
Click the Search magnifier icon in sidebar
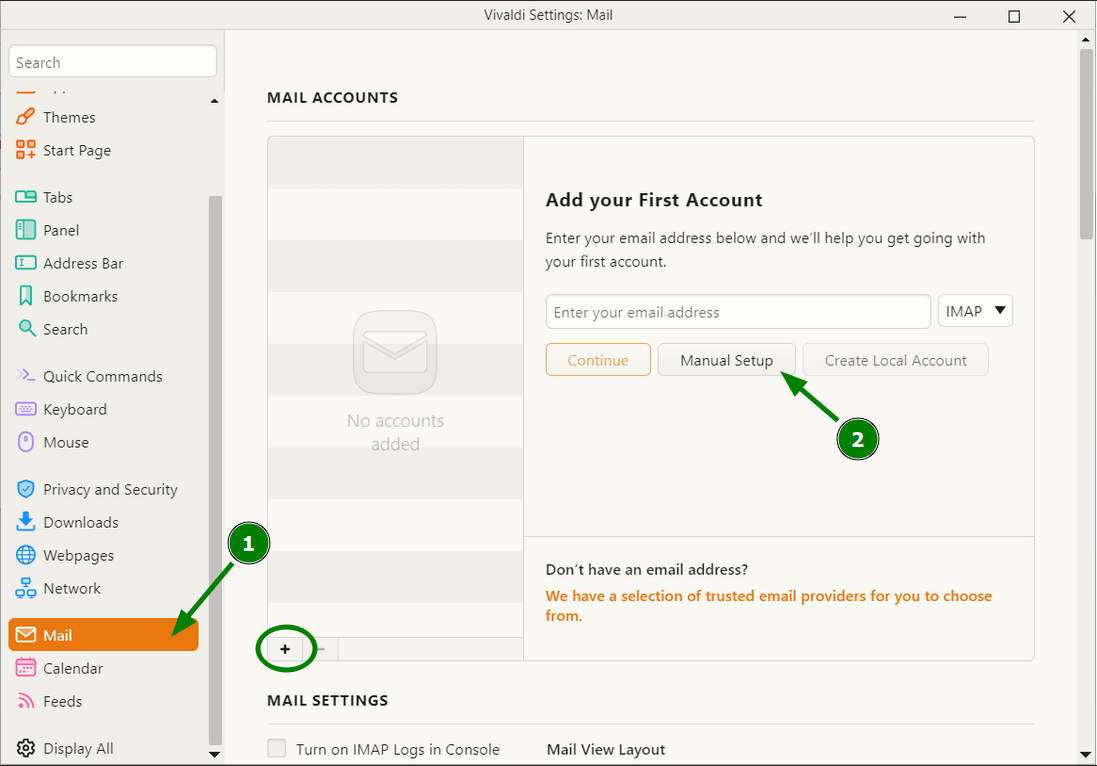[x=27, y=328]
